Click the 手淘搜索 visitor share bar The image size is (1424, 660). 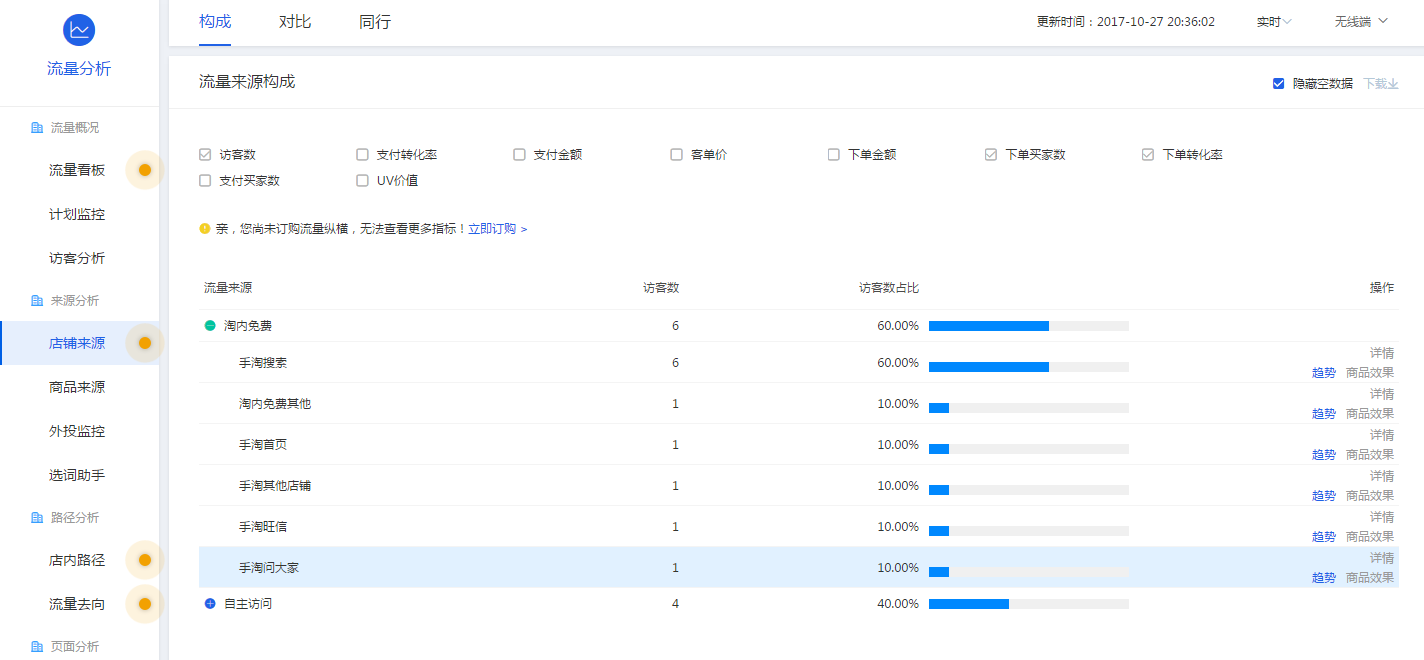pos(1028,367)
